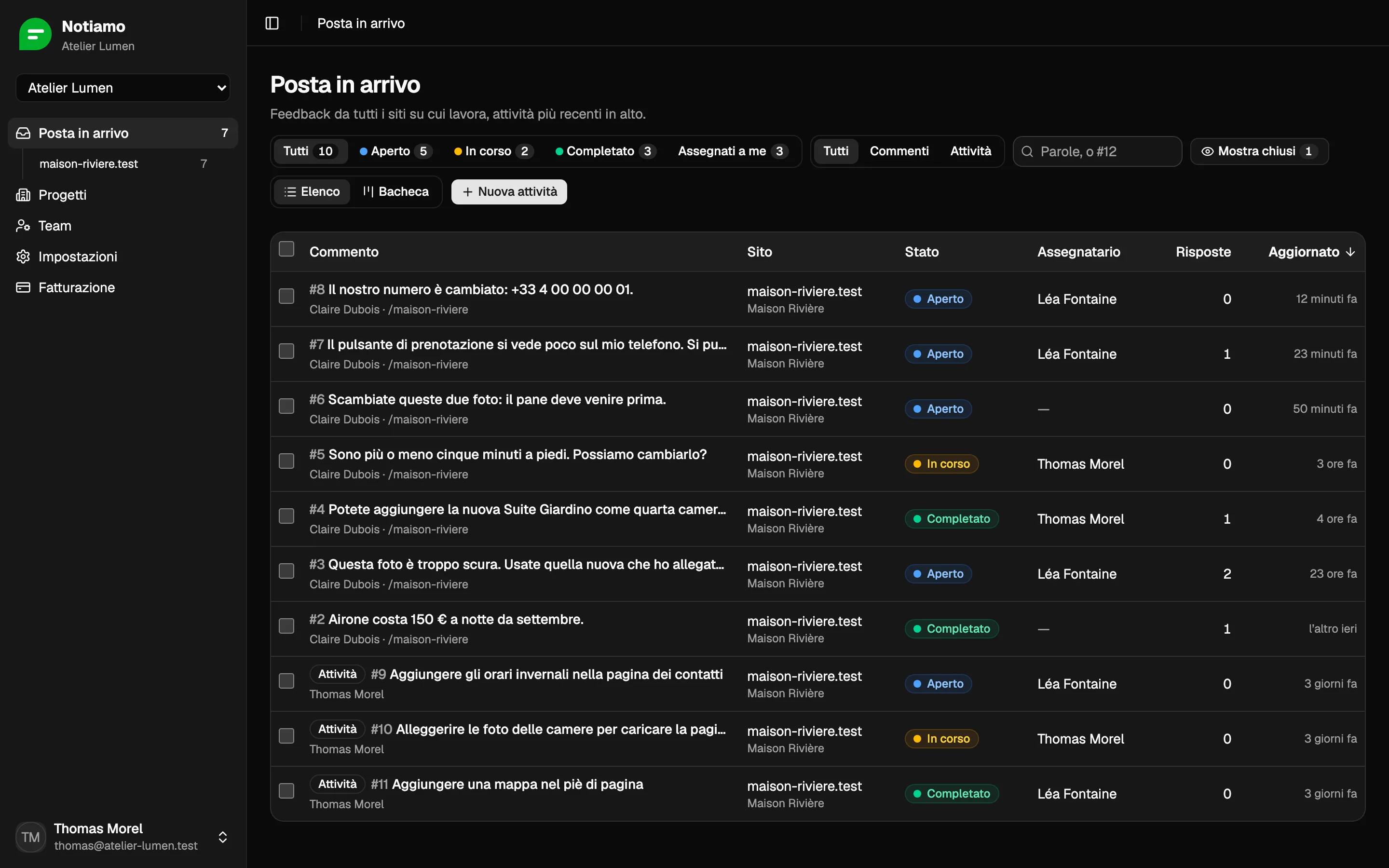
Task: Open the In corso status badge for comment #5
Action: coord(941,464)
